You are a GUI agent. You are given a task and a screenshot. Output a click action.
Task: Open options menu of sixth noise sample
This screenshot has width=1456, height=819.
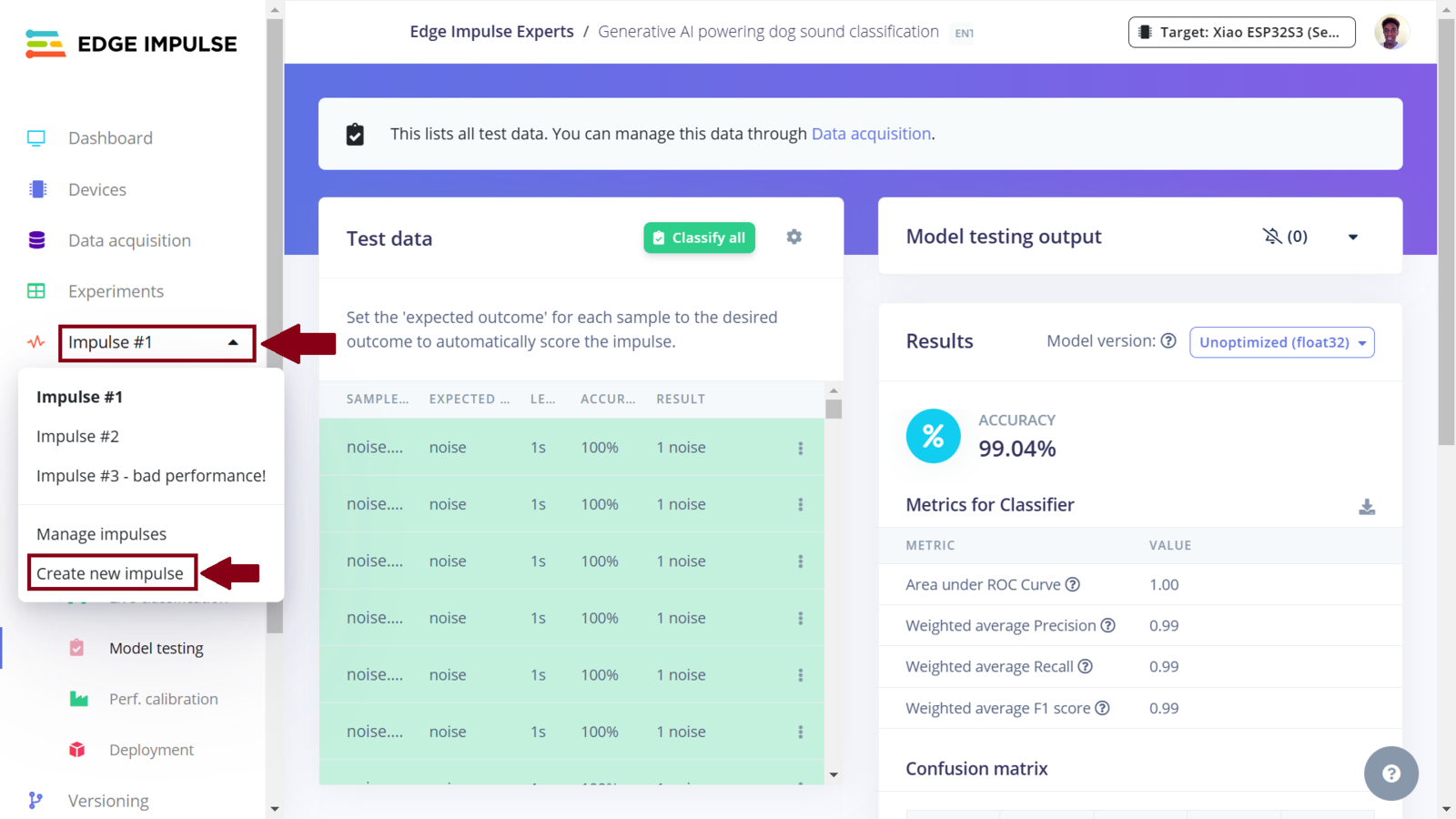[x=801, y=732]
